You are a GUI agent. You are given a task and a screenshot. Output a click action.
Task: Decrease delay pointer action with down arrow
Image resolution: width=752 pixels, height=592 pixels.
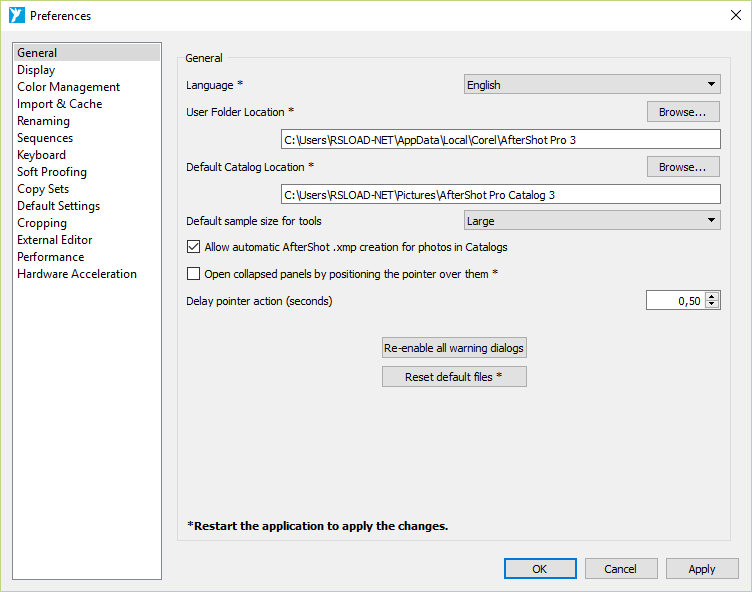pos(712,304)
